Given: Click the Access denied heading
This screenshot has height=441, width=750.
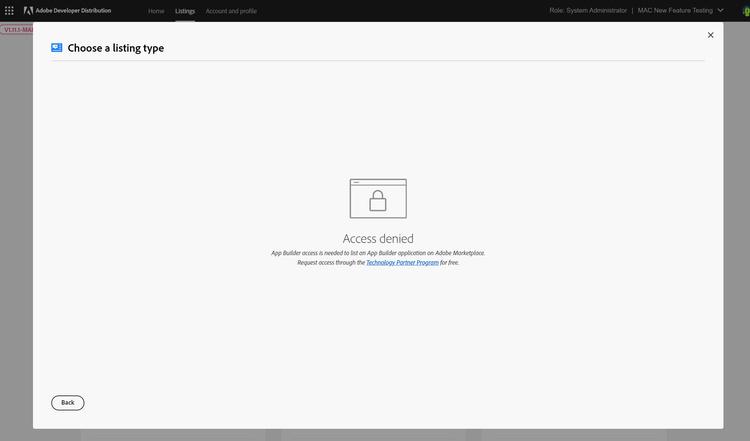Looking at the screenshot, I should [x=378, y=238].
